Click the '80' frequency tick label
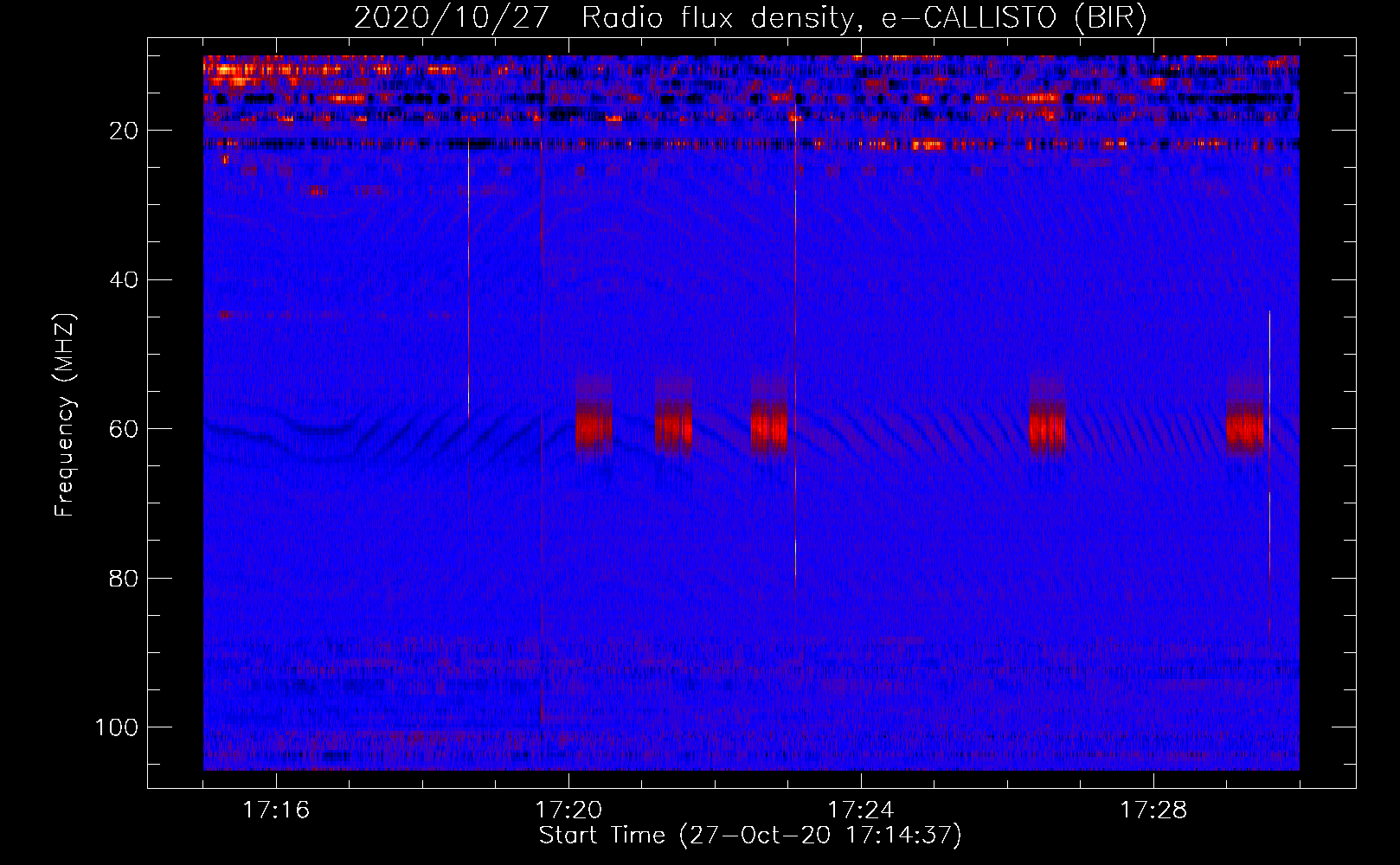Screen dimensions: 1400x865 [x=124, y=578]
